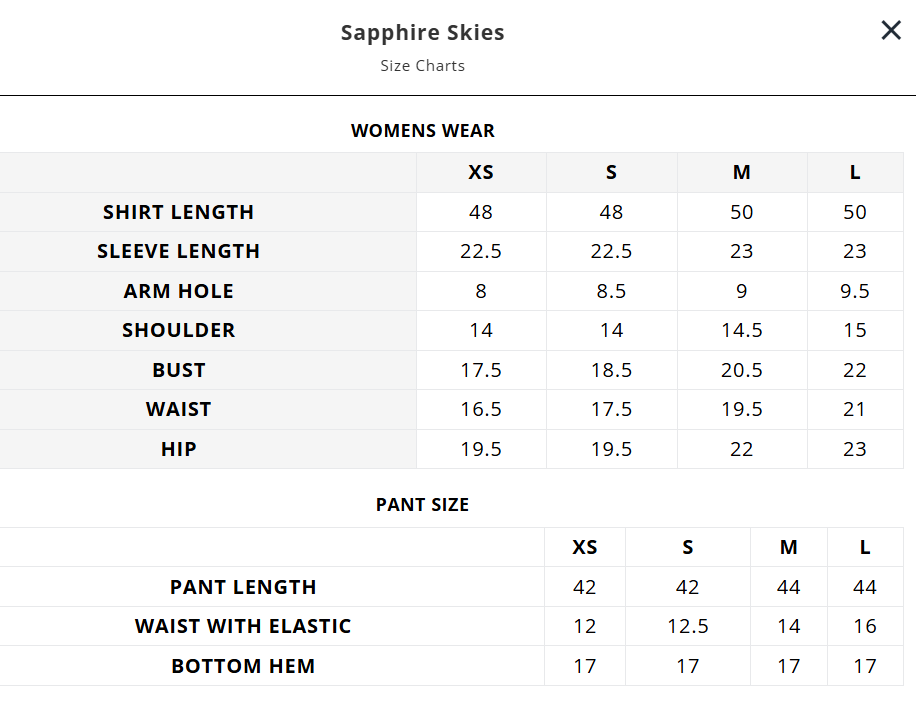Click the SHOULDER row label
The height and width of the screenshot is (725, 916).
(179, 330)
